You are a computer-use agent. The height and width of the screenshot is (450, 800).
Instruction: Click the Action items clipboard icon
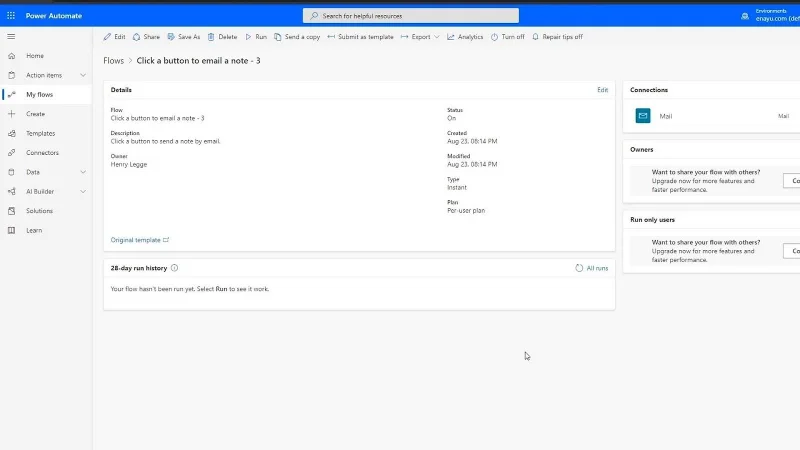coord(12,75)
